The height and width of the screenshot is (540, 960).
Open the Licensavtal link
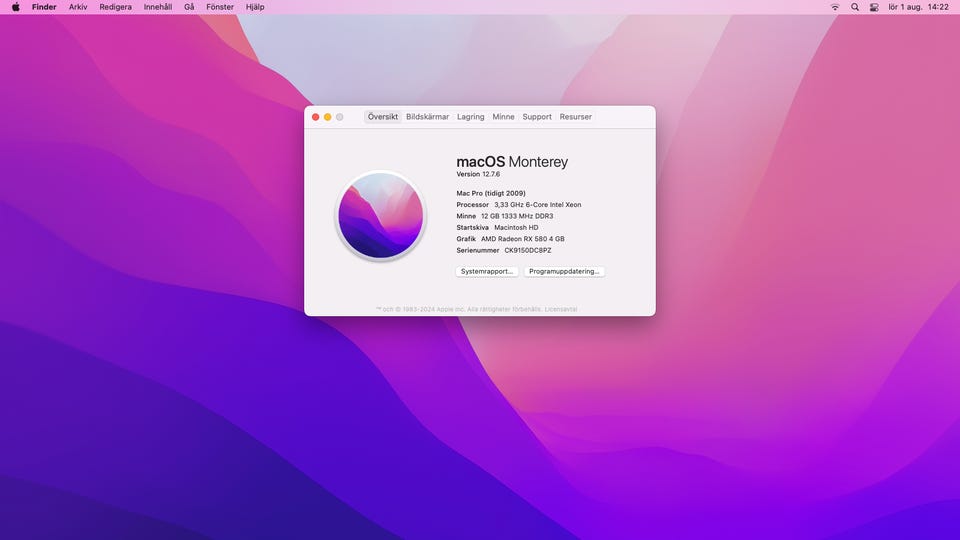click(x=561, y=309)
